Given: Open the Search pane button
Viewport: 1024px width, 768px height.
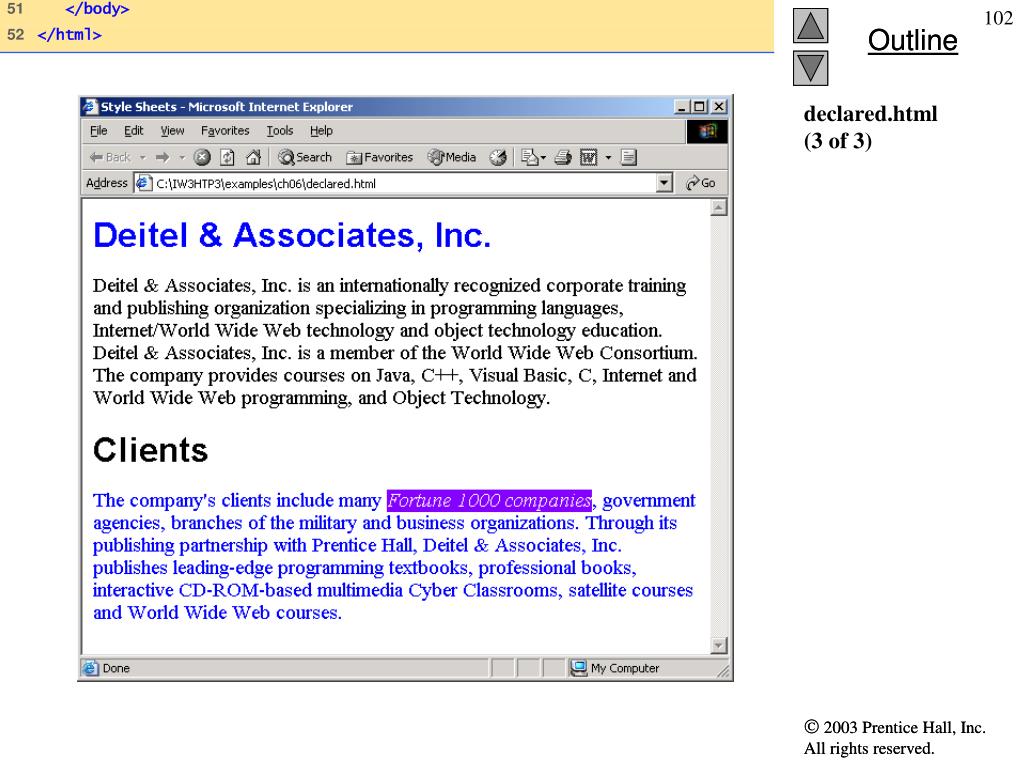Looking at the screenshot, I should coord(304,157).
